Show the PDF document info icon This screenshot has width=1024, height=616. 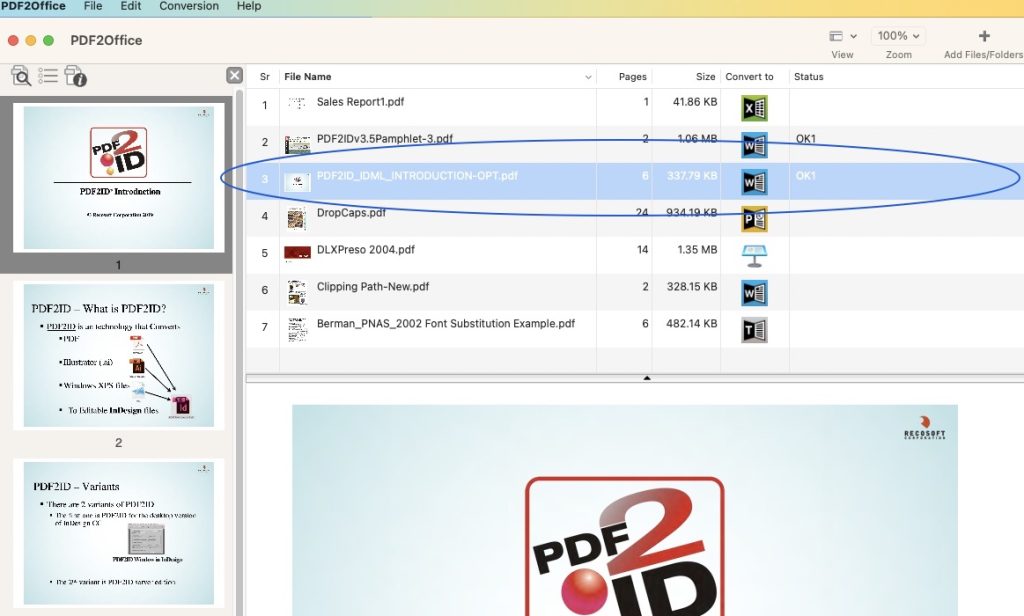(75, 76)
